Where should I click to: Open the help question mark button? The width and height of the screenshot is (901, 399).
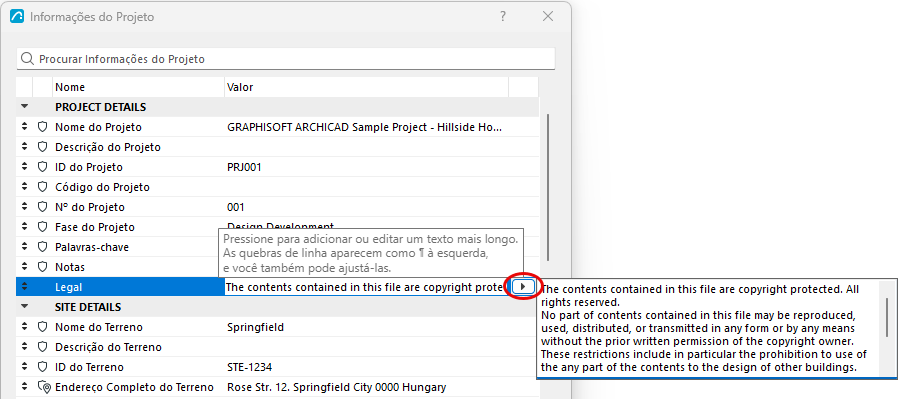[503, 16]
